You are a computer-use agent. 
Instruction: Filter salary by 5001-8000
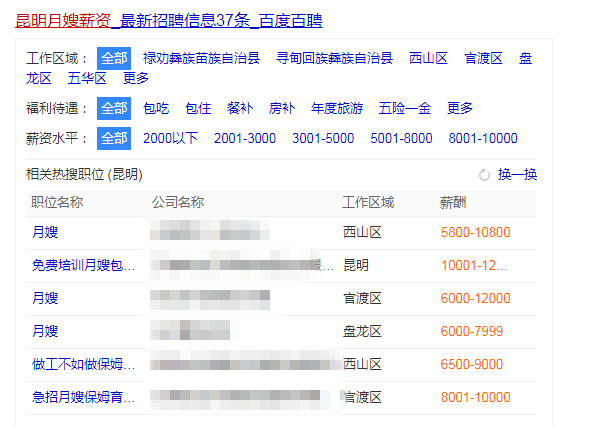pos(401,138)
